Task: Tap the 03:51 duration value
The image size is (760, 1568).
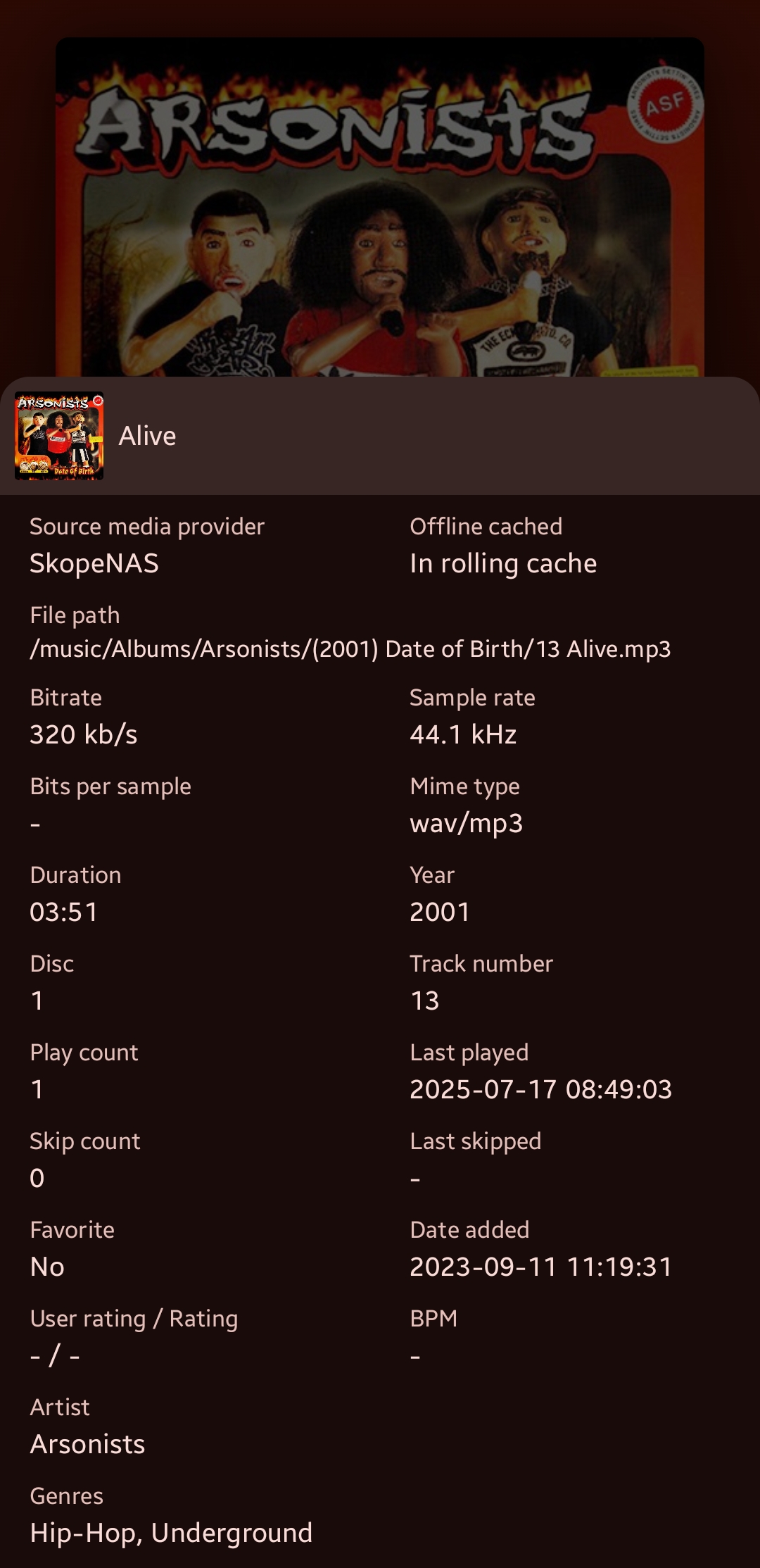Action: click(x=64, y=912)
